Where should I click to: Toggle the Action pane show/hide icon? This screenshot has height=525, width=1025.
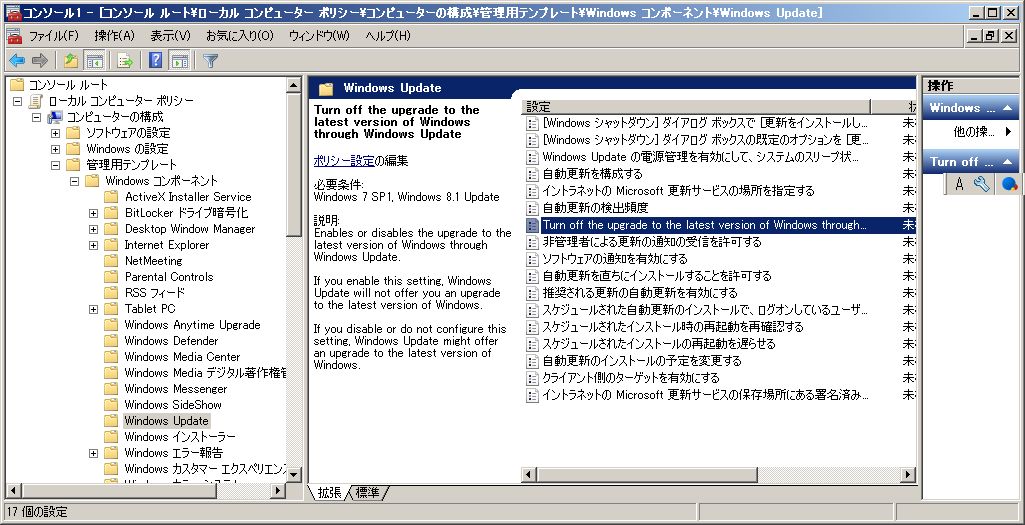[178, 61]
